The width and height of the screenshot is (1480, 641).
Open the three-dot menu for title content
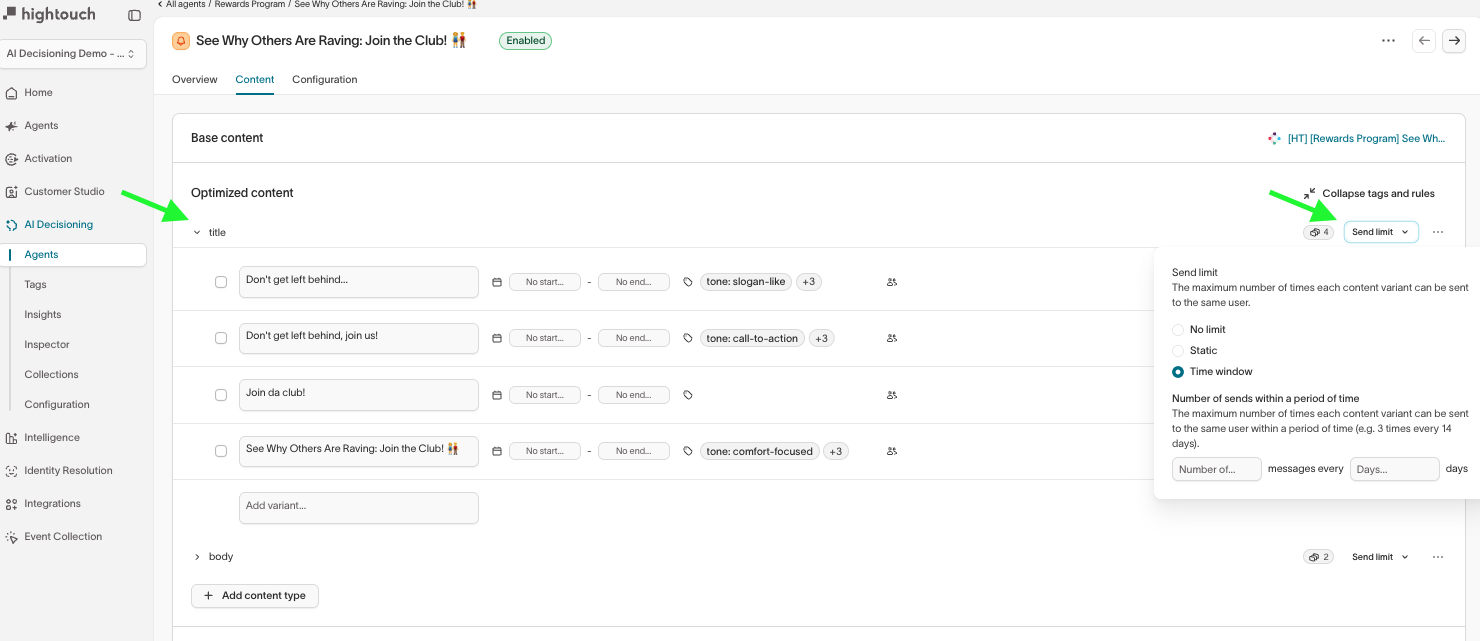[1437, 232]
